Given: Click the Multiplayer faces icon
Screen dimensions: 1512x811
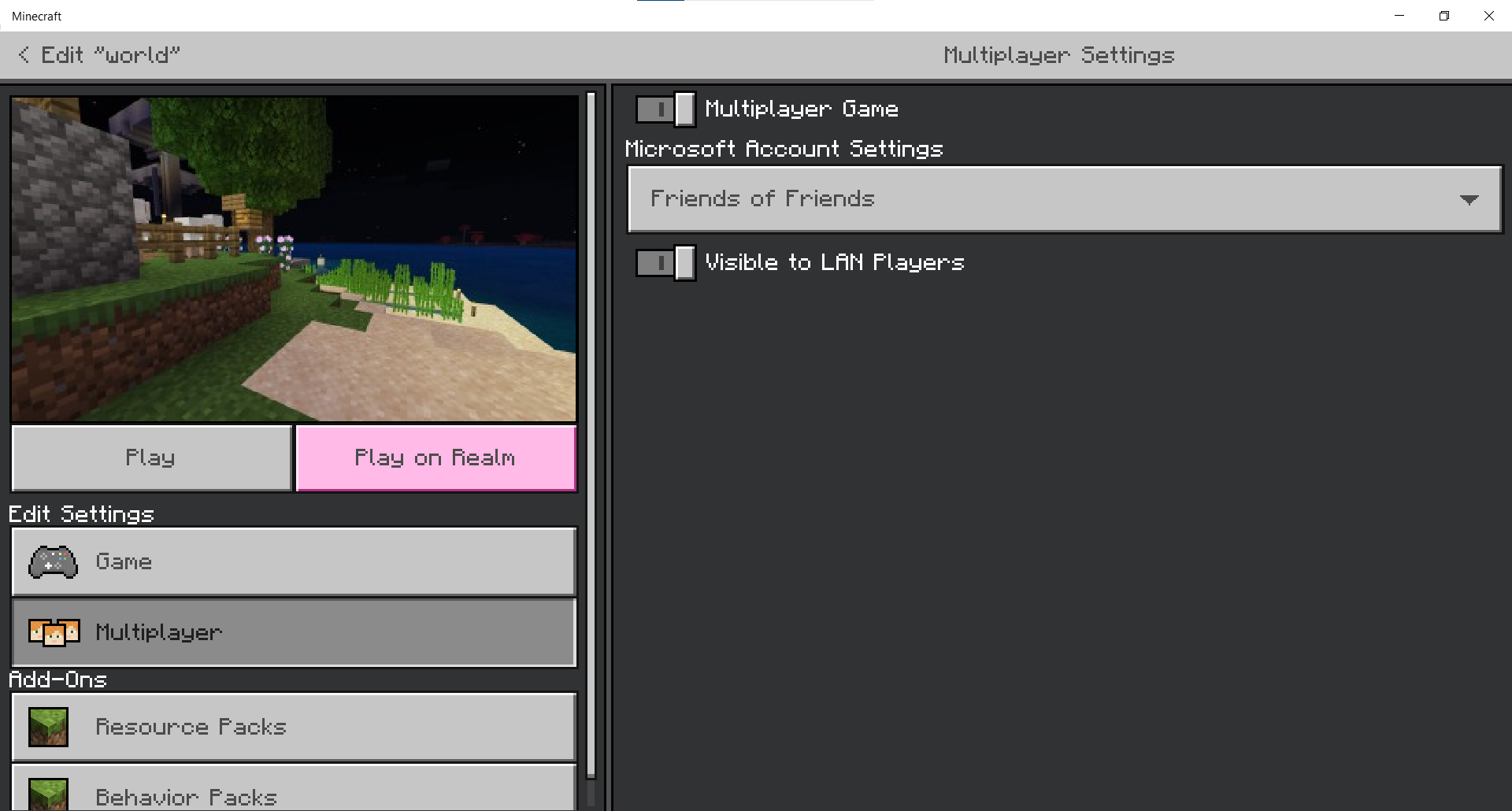Looking at the screenshot, I should [54, 632].
